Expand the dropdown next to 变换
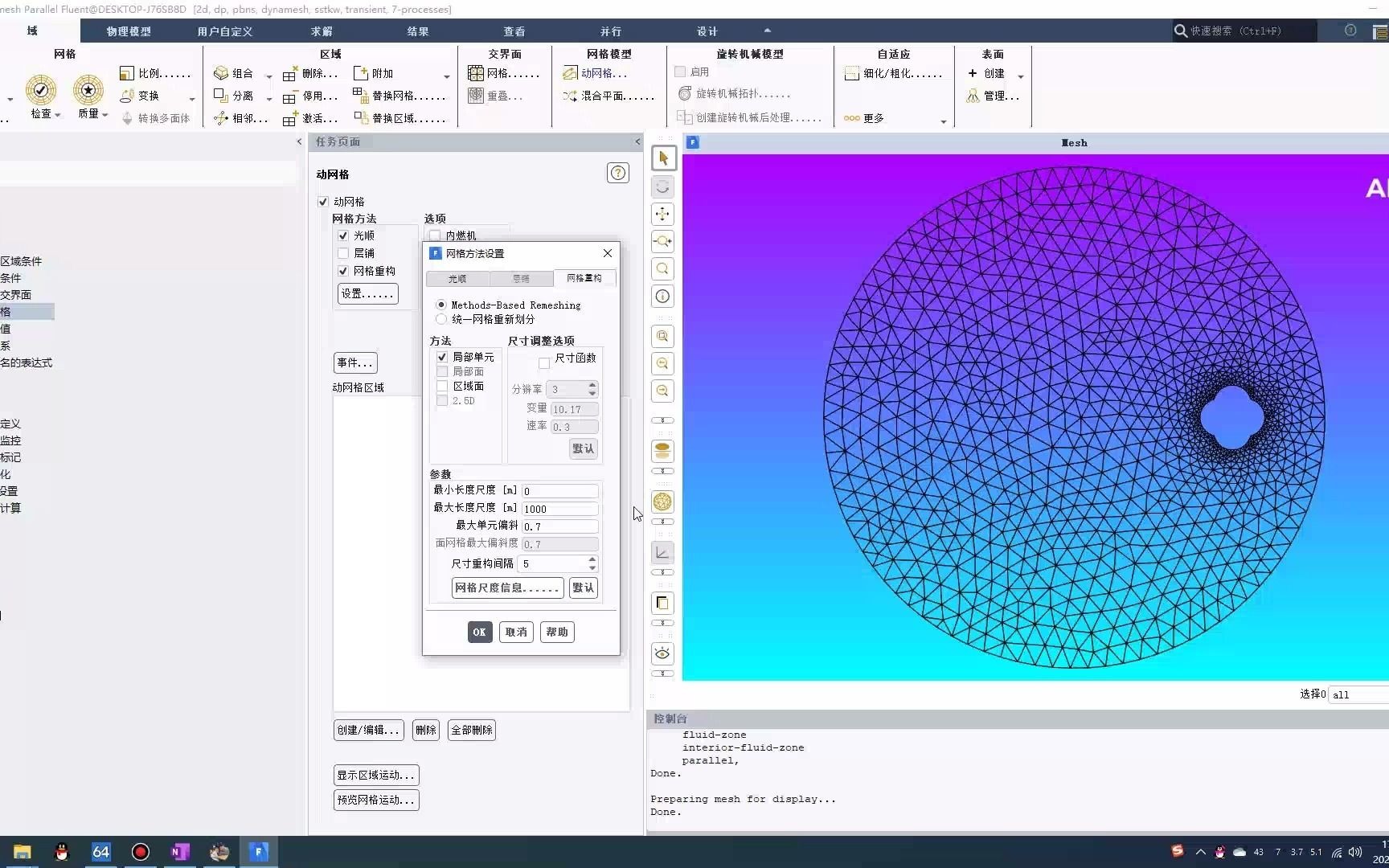Image resolution: width=1389 pixels, height=868 pixels. click(191, 98)
